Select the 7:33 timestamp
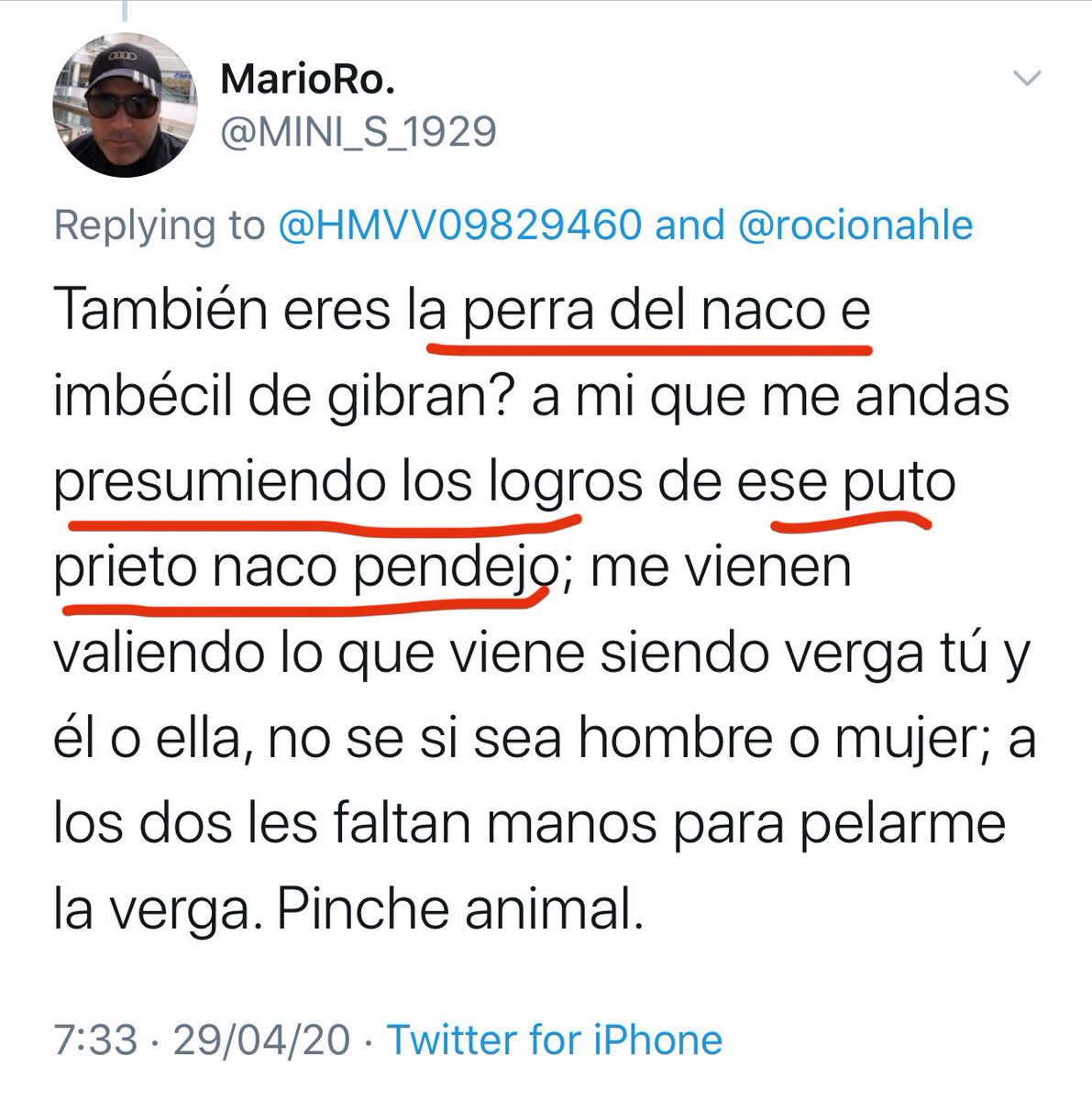 point(95,1040)
